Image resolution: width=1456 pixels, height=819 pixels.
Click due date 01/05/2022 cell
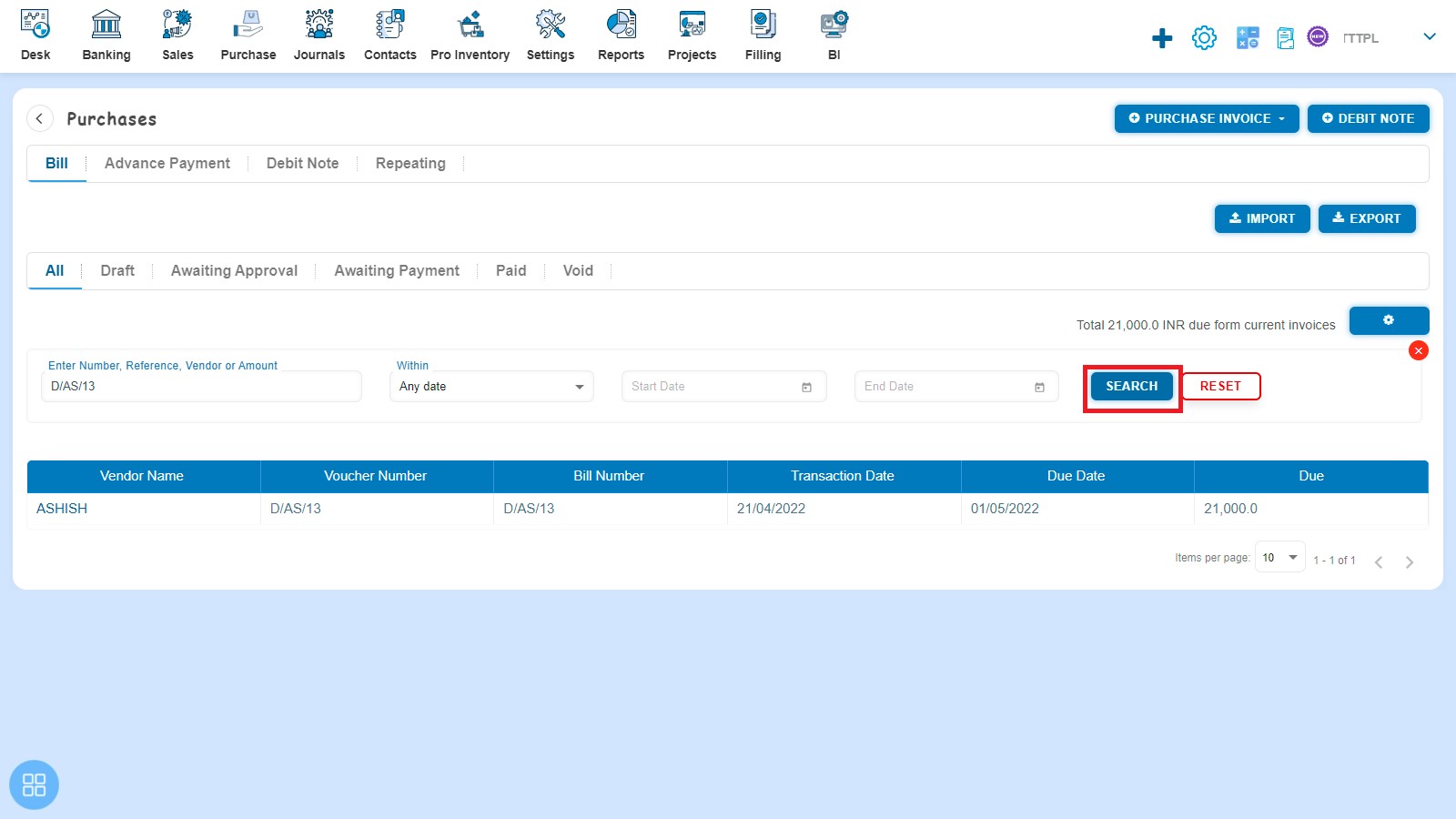(1077, 509)
